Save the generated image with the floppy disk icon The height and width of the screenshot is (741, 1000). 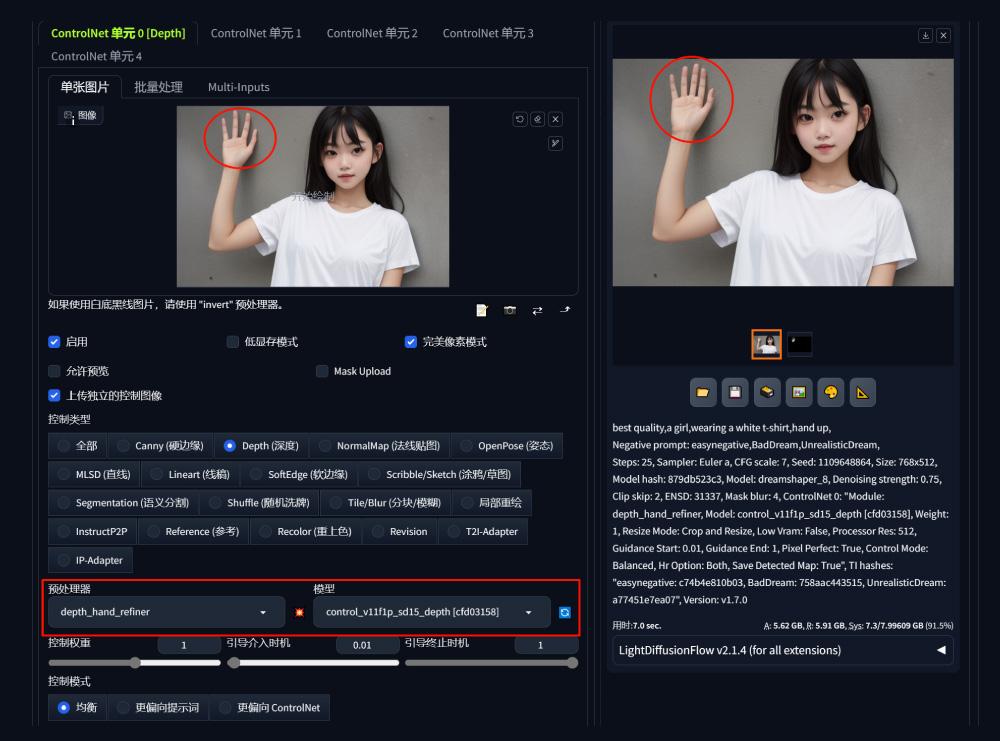click(x=735, y=392)
